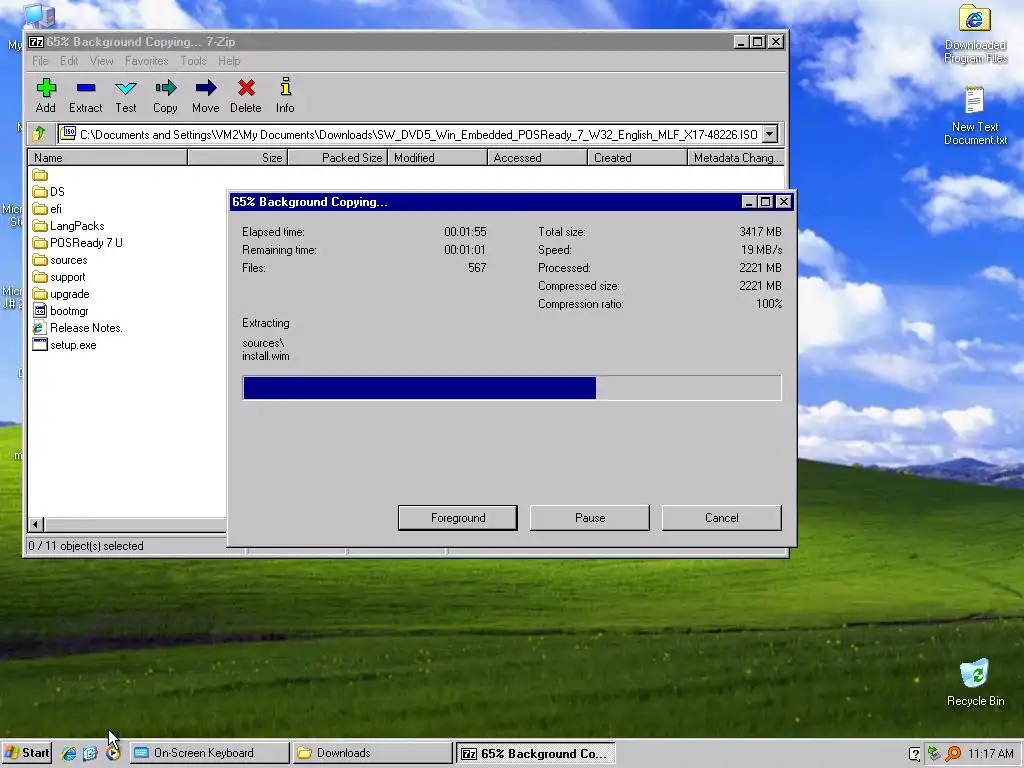Click the Test archive toolbar icon
Image resolution: width=1024 pixels, height=768 pixels.
tap(125, 95)
